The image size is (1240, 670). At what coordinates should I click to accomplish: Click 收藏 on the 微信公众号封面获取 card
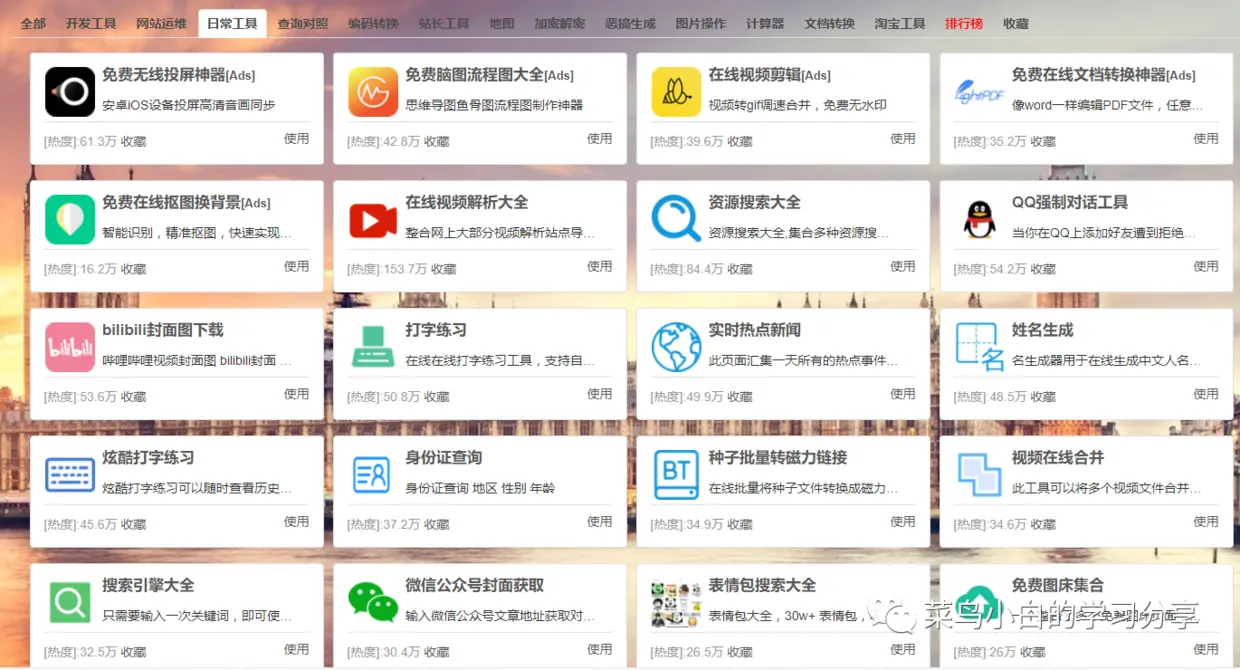[437, 652]
